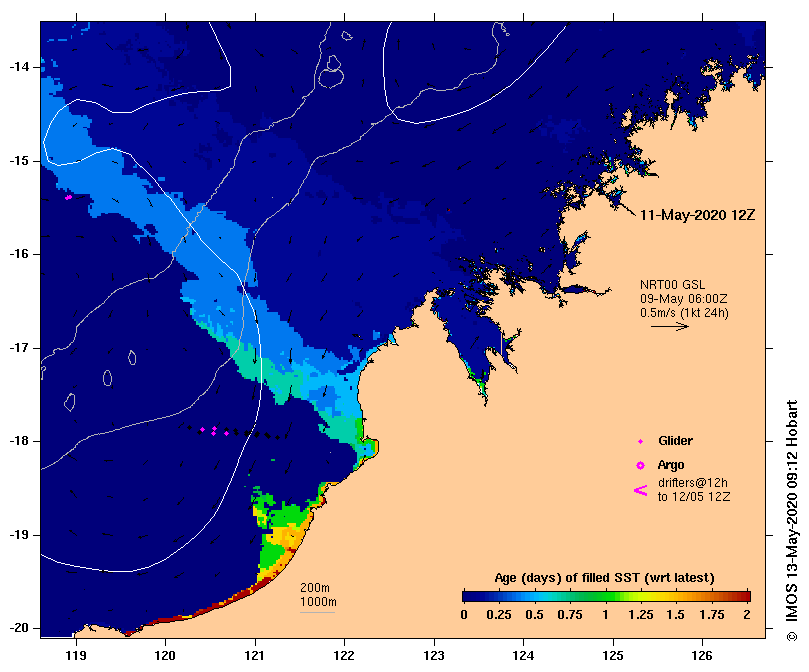Click the drifters@12h legend text
Screen dimensions: 809x672
(692, 483)
